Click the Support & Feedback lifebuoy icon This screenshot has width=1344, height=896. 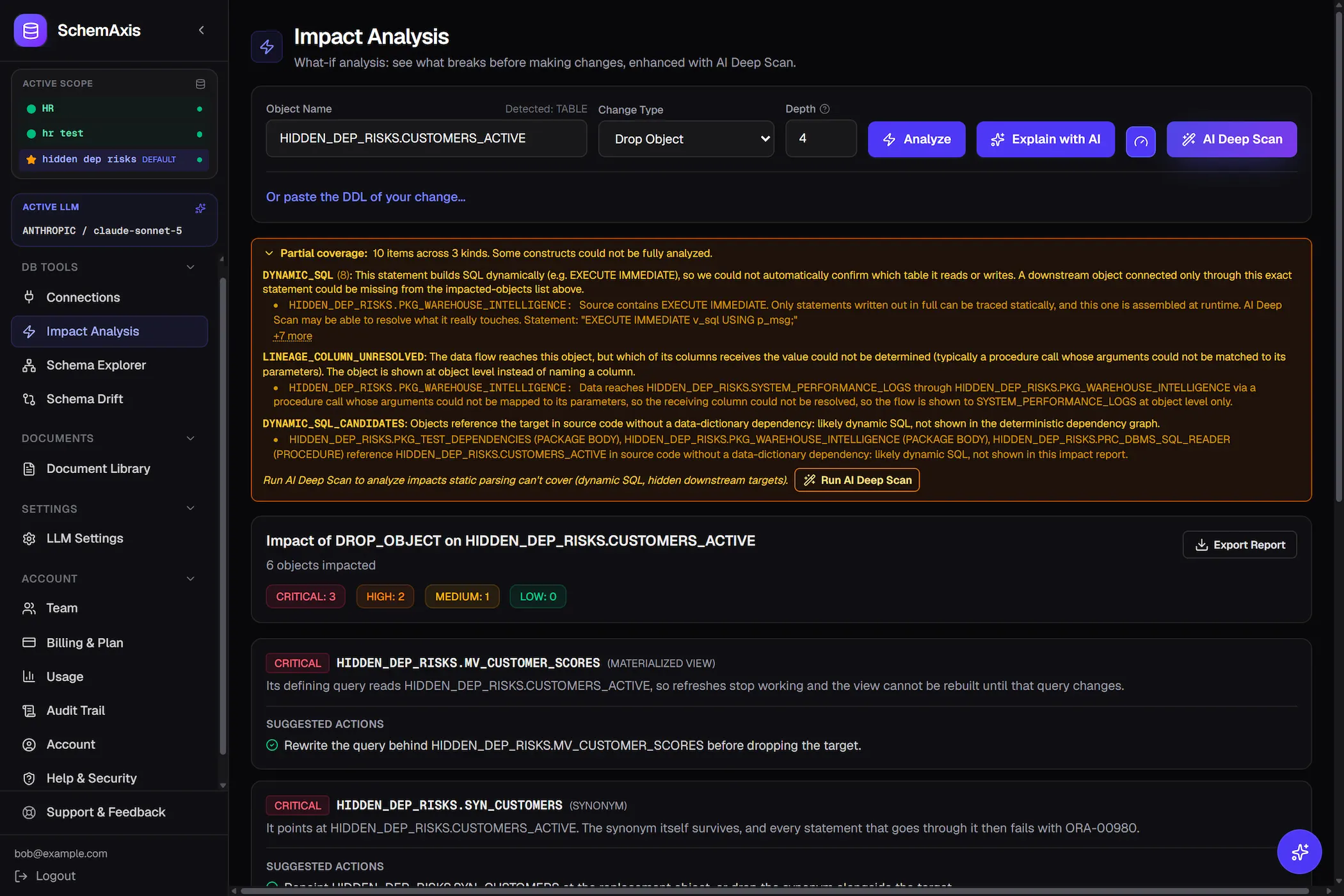tap(29, 812)
